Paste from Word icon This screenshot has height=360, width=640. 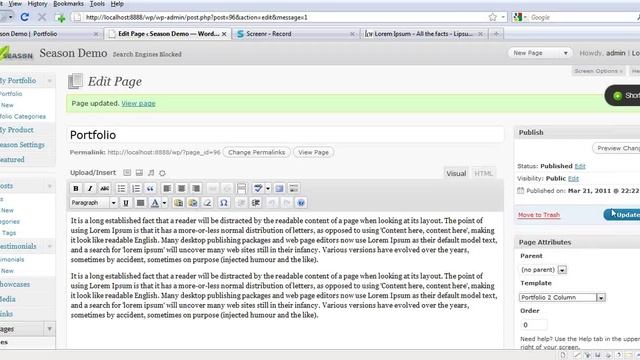click(x=193, y=203)
